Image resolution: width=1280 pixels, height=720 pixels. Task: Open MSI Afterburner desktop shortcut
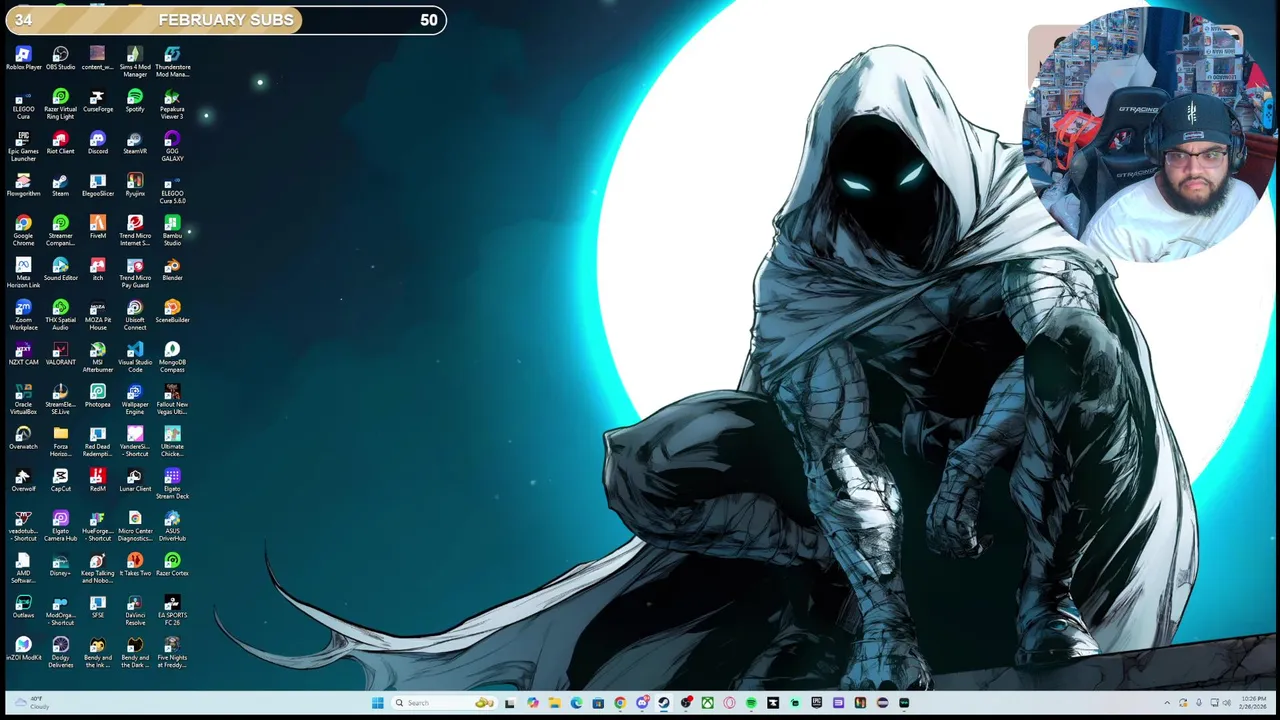click(98, 357)
